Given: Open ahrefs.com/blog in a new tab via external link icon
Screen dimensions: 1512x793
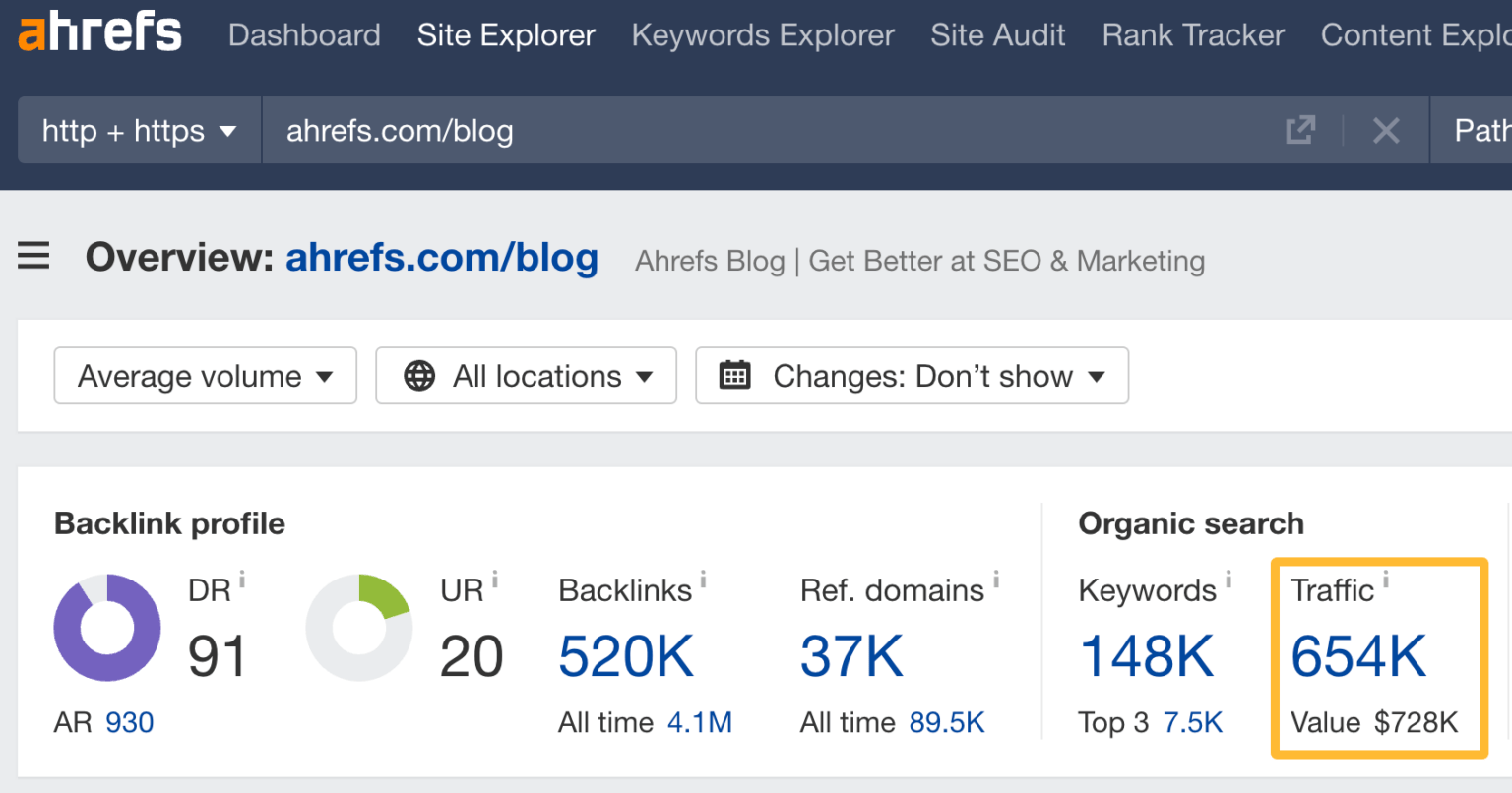Looking at the screenshot, I should (1300, 130).
